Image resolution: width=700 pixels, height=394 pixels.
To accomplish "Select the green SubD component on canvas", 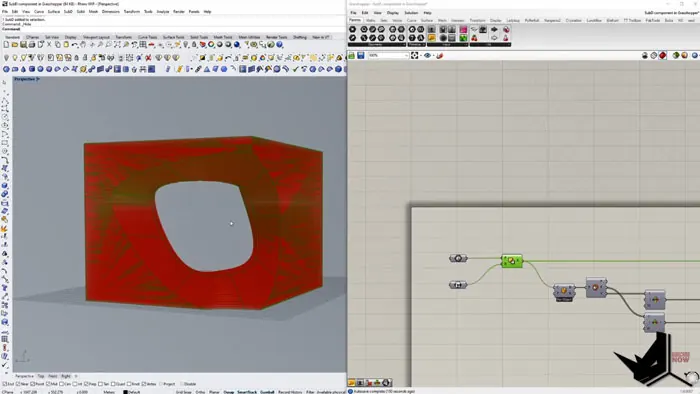I will tap(512, 261).
